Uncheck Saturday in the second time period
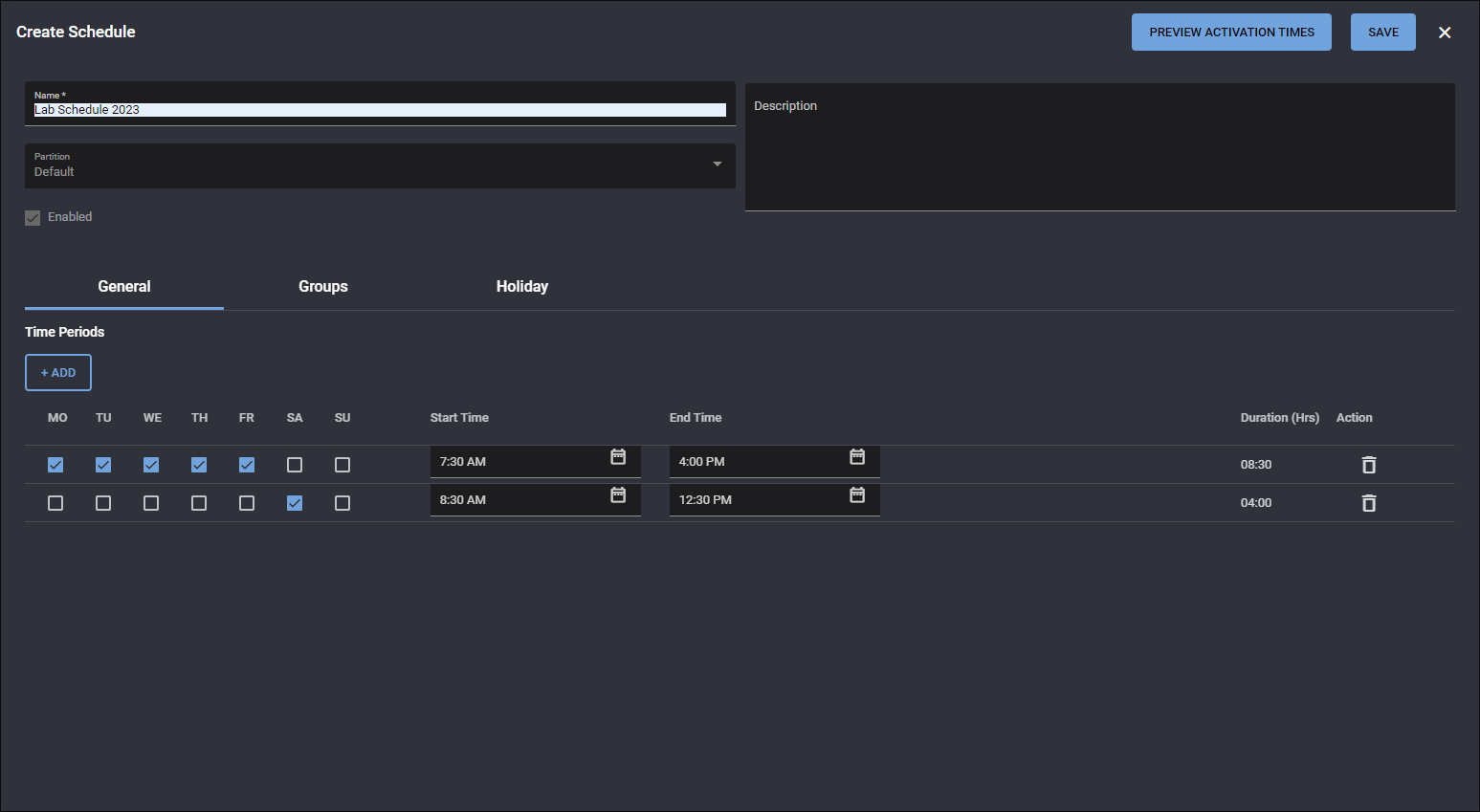This screenshot has height=812, width=1480. click(295, 503)
